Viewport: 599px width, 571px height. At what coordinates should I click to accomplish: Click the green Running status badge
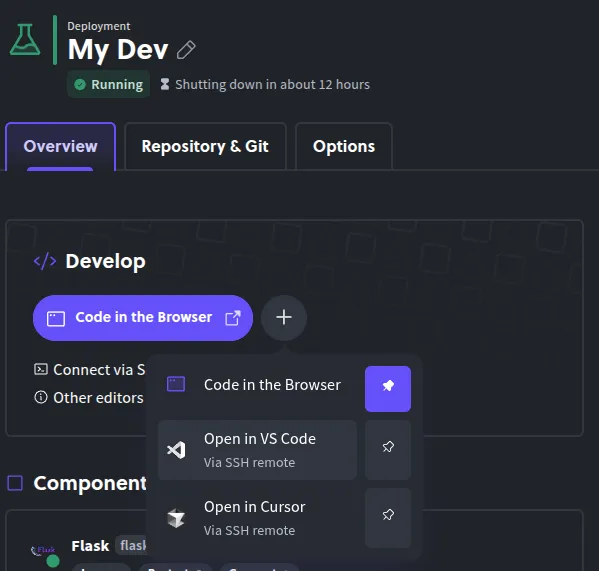click(x=108, y=84)
